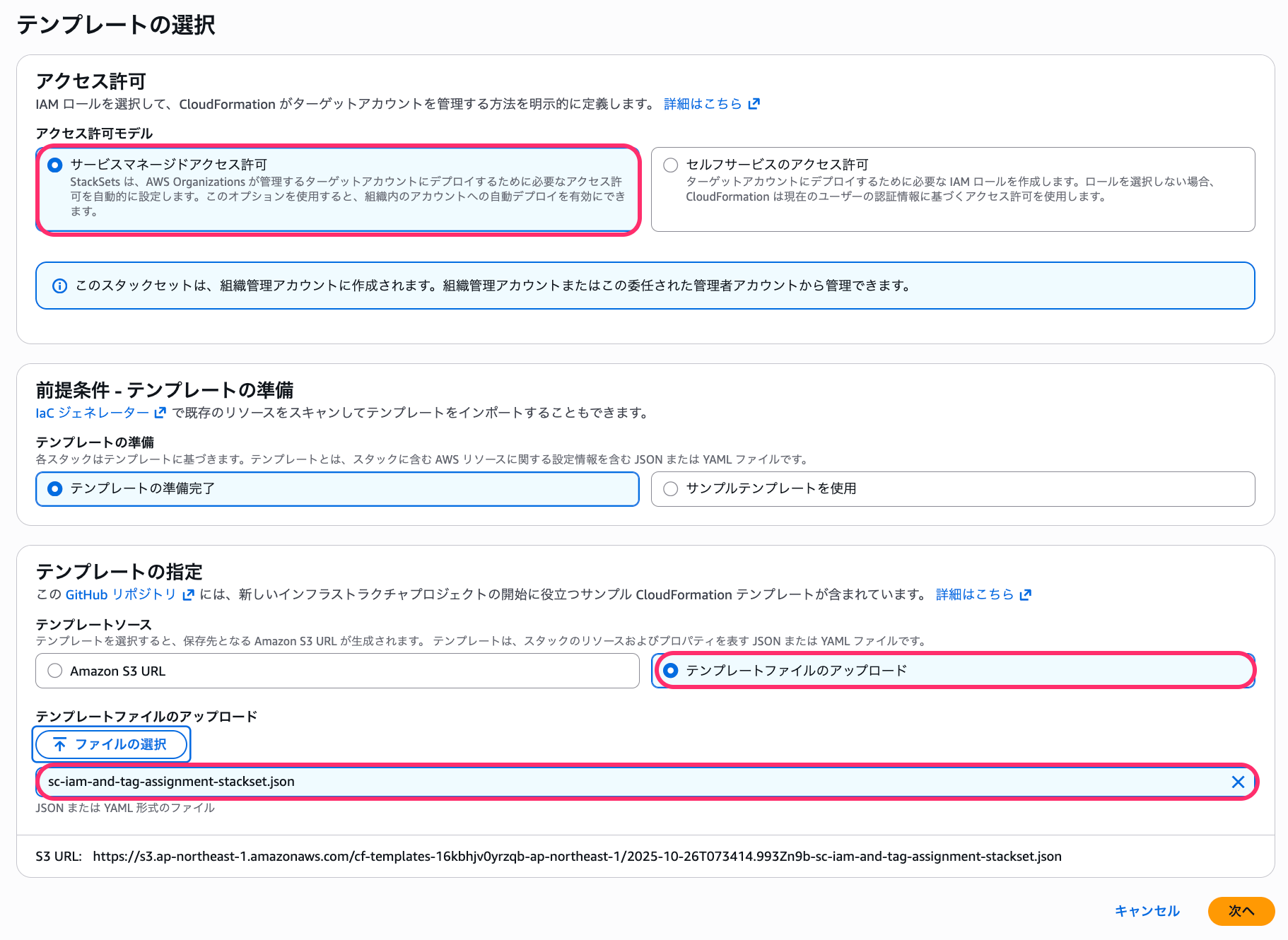Click the info icon in the blue banner
This screenshot has height=940, width=1288.
(59, 286)
